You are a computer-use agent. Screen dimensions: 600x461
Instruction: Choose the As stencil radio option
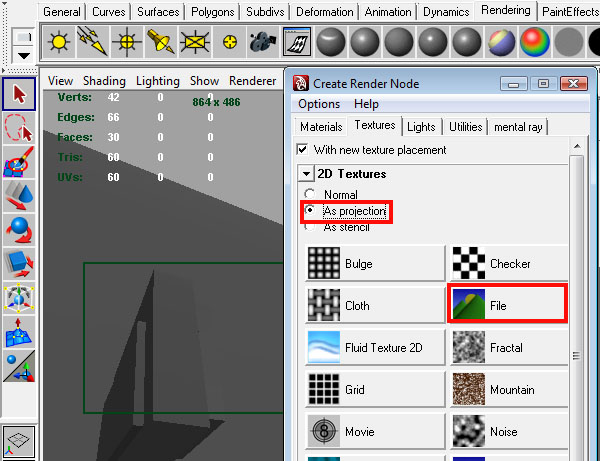coord(310,227)
